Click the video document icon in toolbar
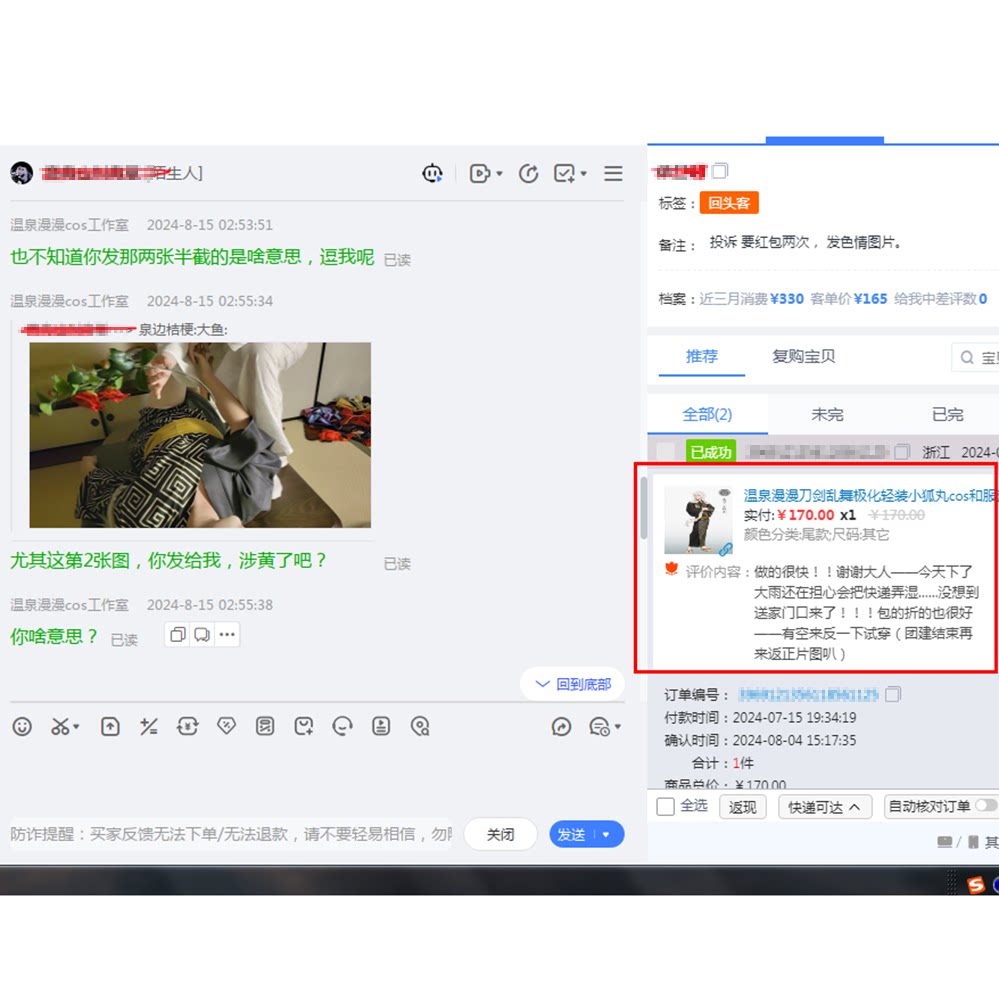 (x=381, y=726)
